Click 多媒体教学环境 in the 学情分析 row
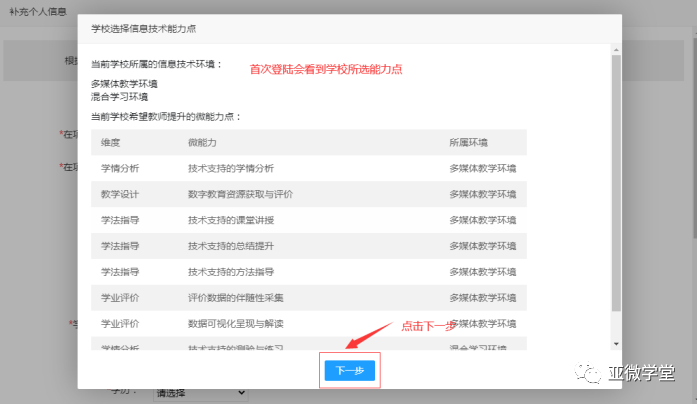 click(483, 168)
